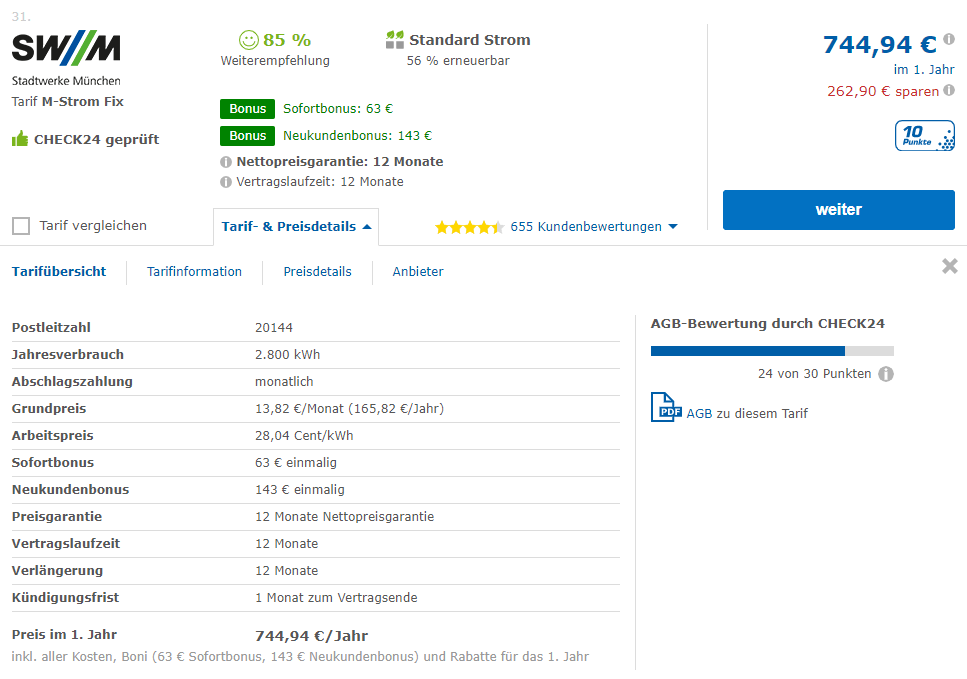Click the 56 % erneuerbar text
967x679 pixels.
(458, 60)
